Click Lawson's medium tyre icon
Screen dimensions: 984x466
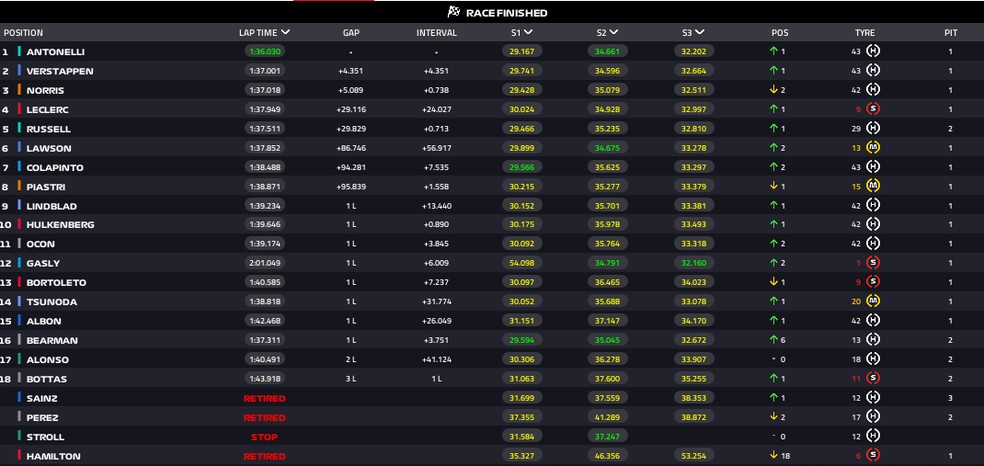click(872, 147)
